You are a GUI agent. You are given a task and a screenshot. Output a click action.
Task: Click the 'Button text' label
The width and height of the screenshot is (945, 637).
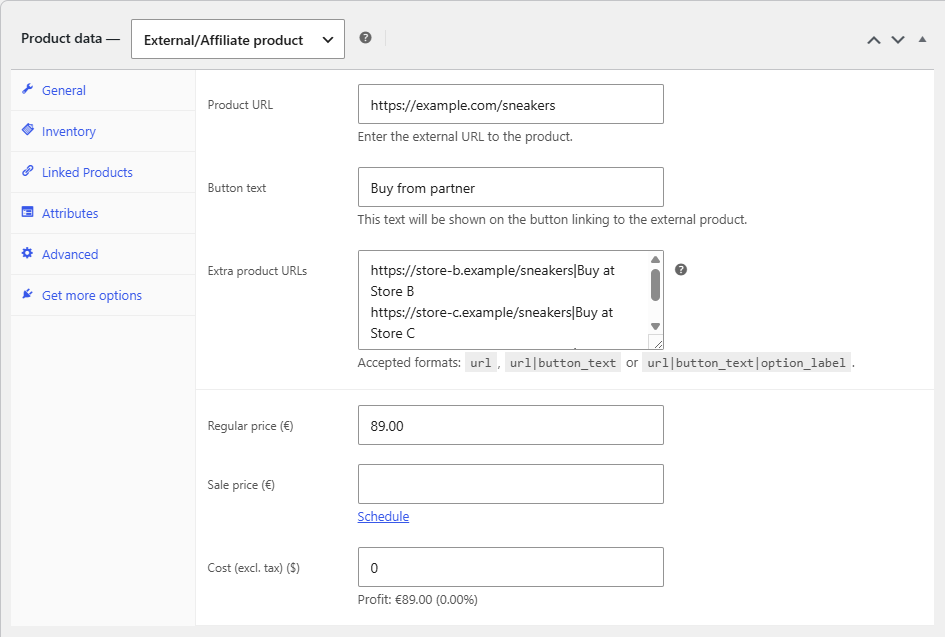[237, 188]
